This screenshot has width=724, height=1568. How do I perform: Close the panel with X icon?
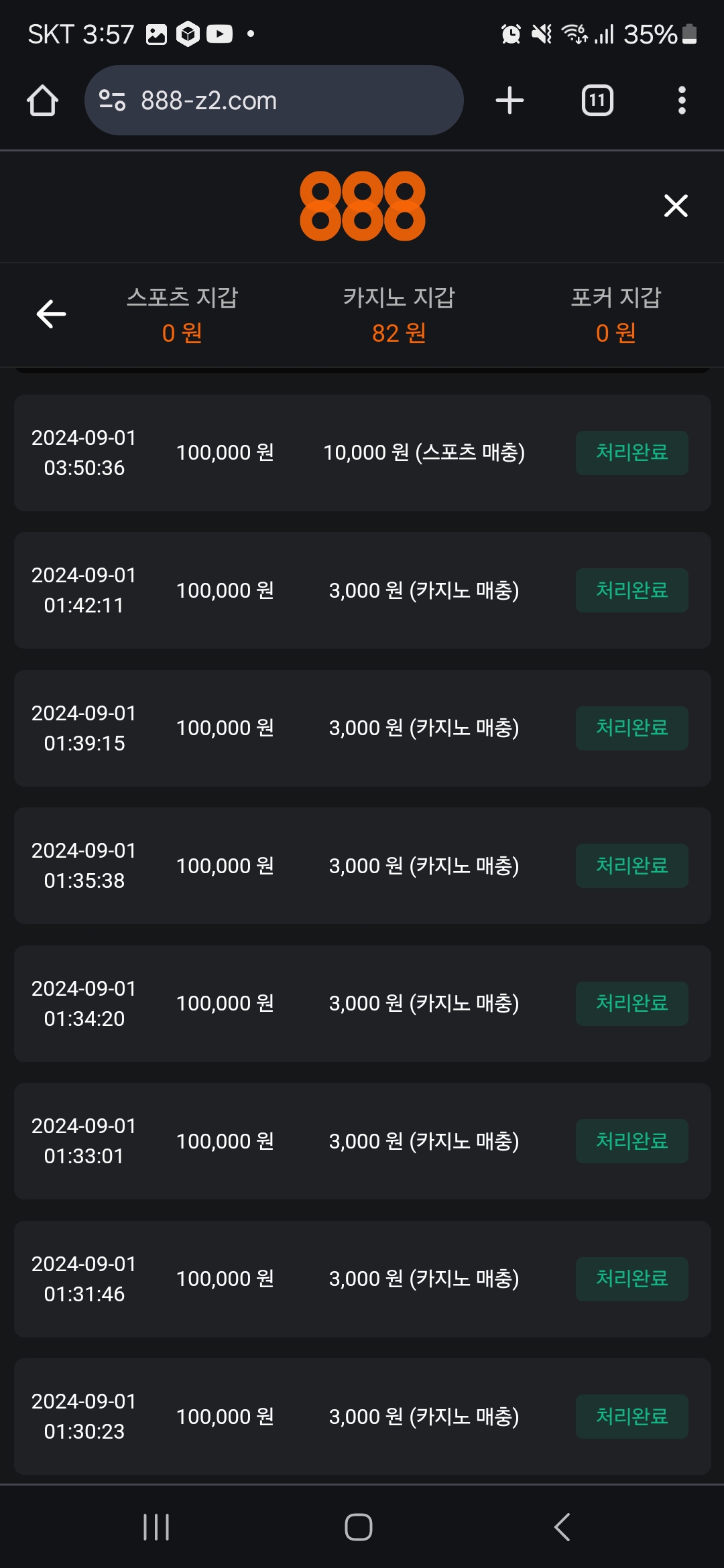click(676, 206)
